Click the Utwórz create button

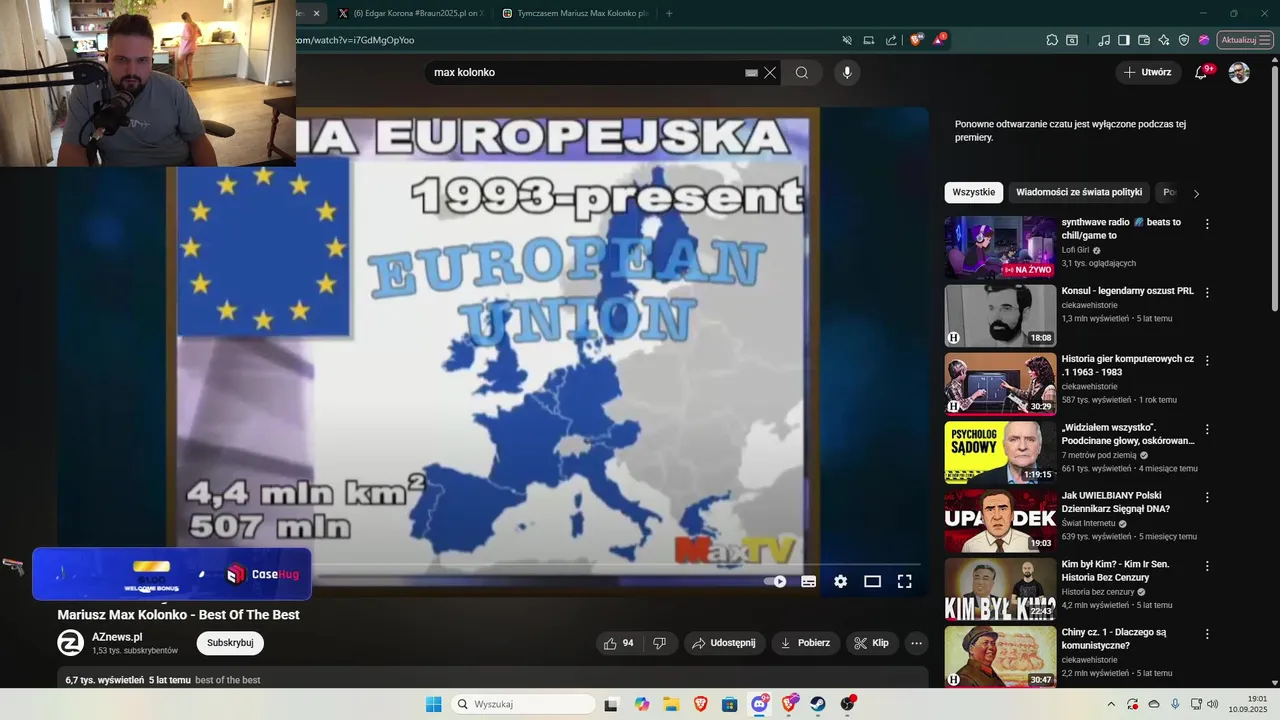pyautogui.click(x=1147, y=72)
